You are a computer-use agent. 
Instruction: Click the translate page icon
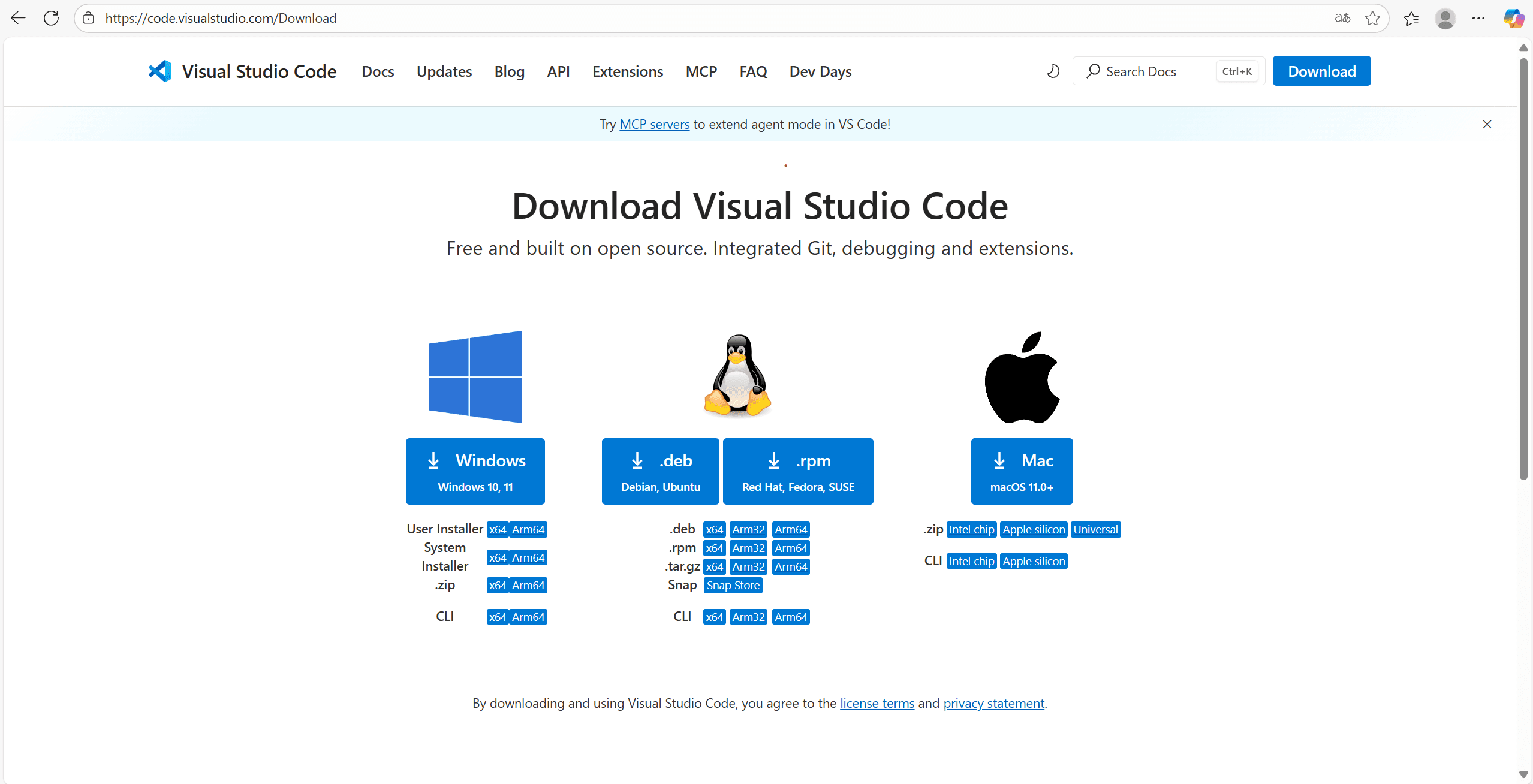click(1342, 18)
